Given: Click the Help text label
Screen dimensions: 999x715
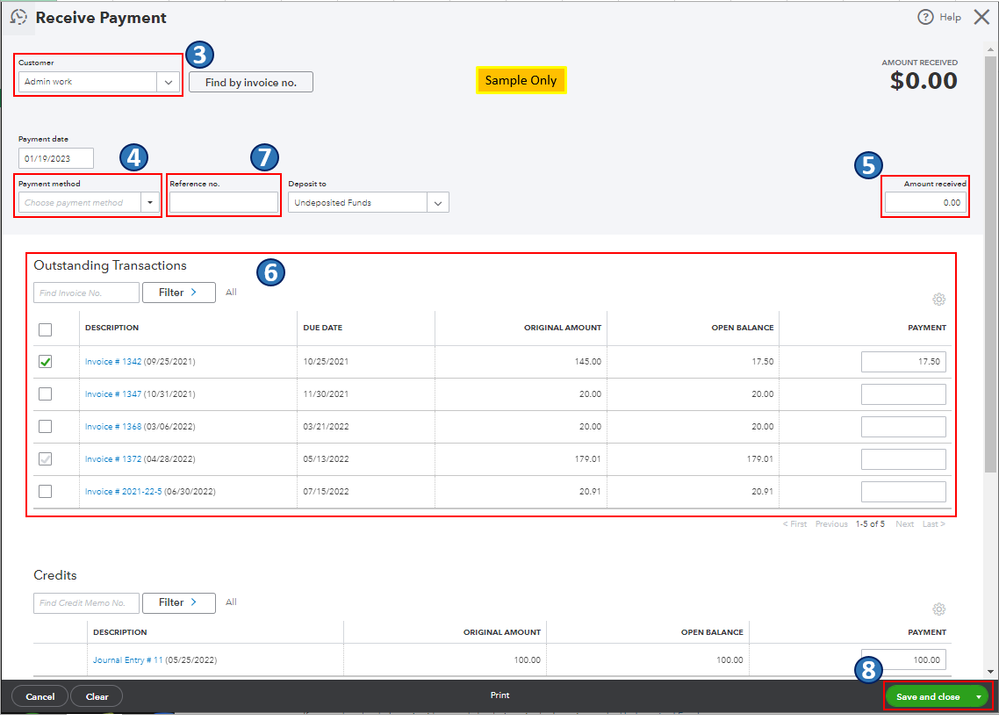Looking at the screenshot, I should pos(950,17).
